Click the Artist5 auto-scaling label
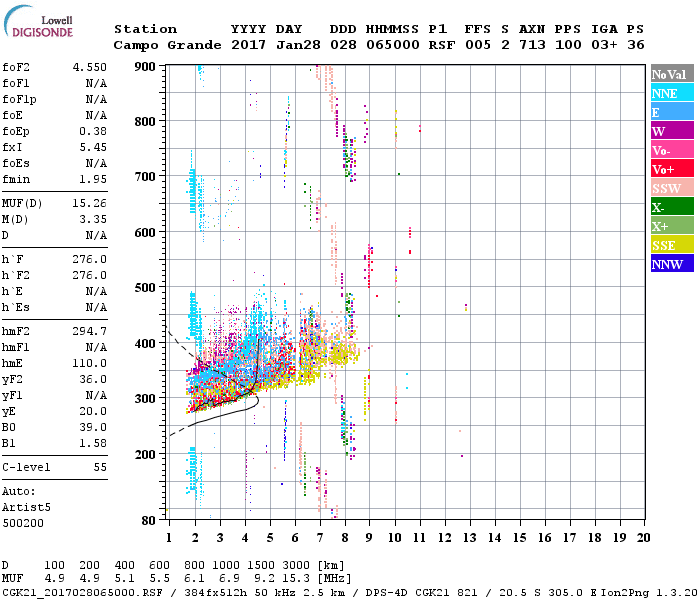The height and width of the screenshot is (600, 700). tap(26, 507)
